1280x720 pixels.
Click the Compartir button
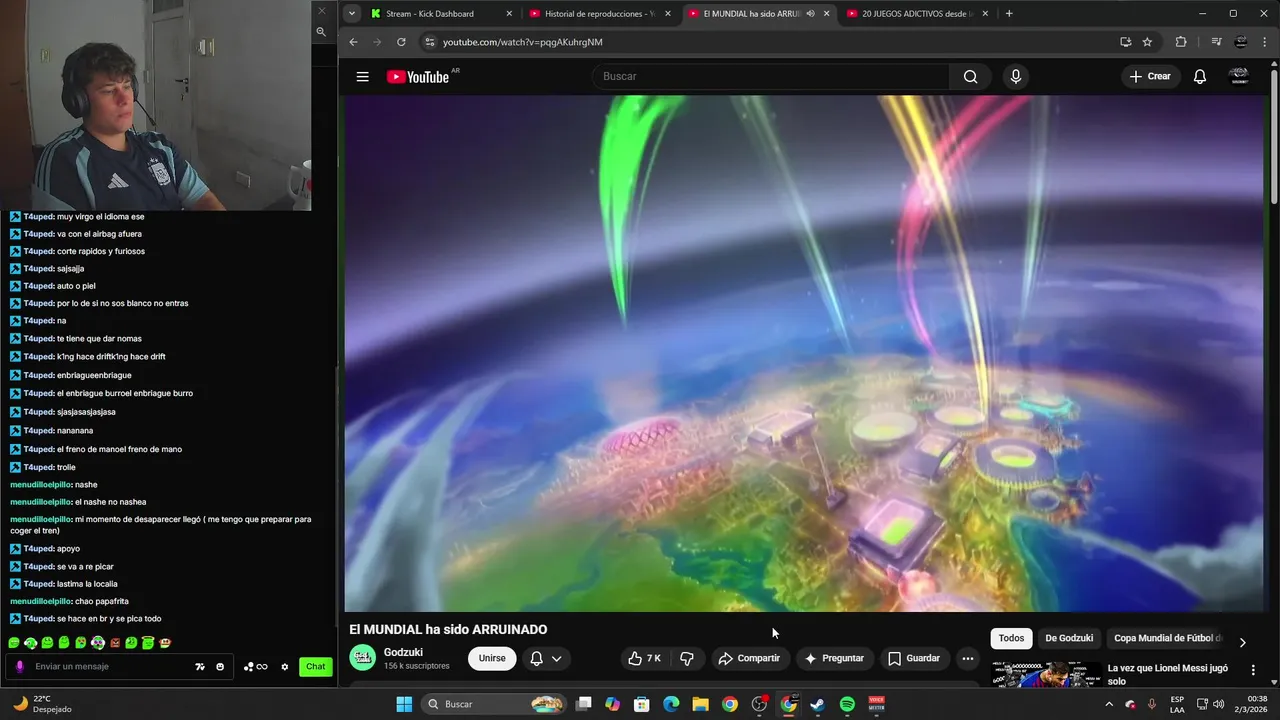click(749, 658)
